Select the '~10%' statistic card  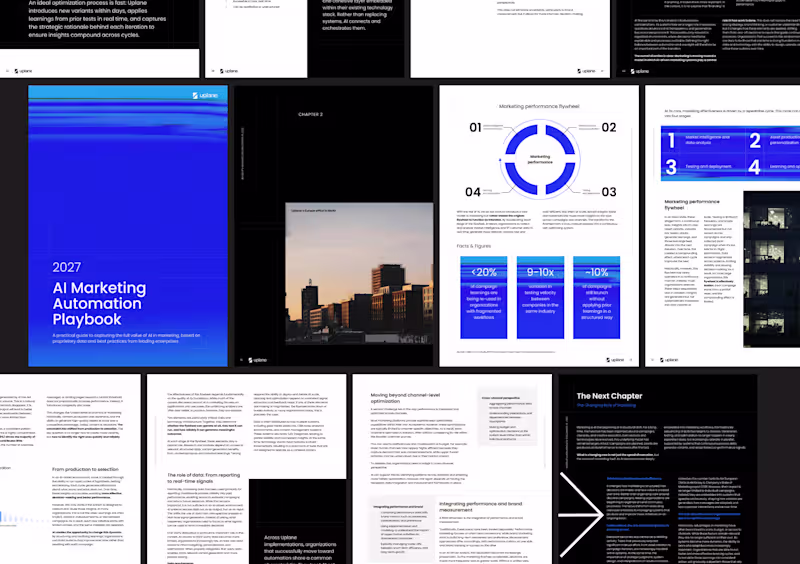(596, 298)
